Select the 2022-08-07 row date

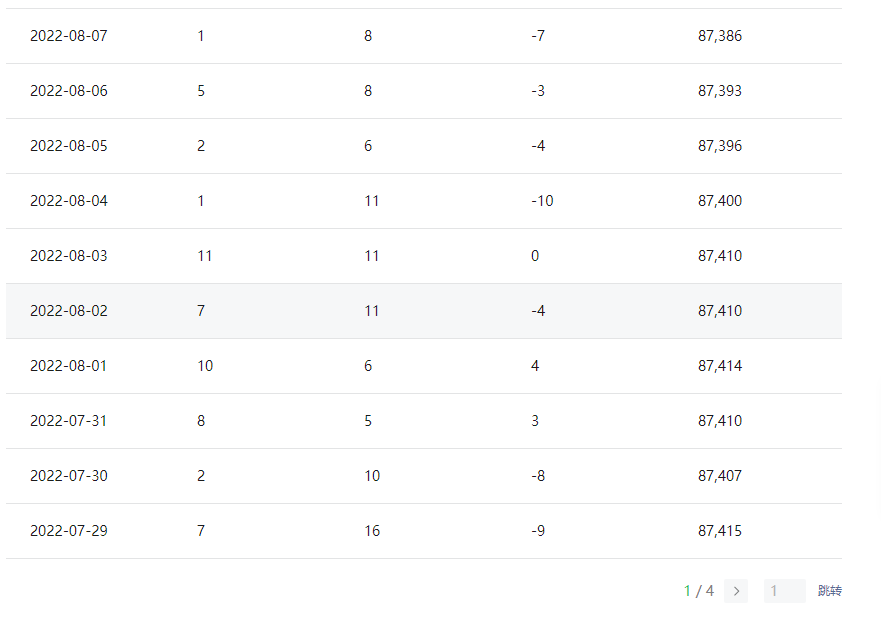[x=69, y=36]
